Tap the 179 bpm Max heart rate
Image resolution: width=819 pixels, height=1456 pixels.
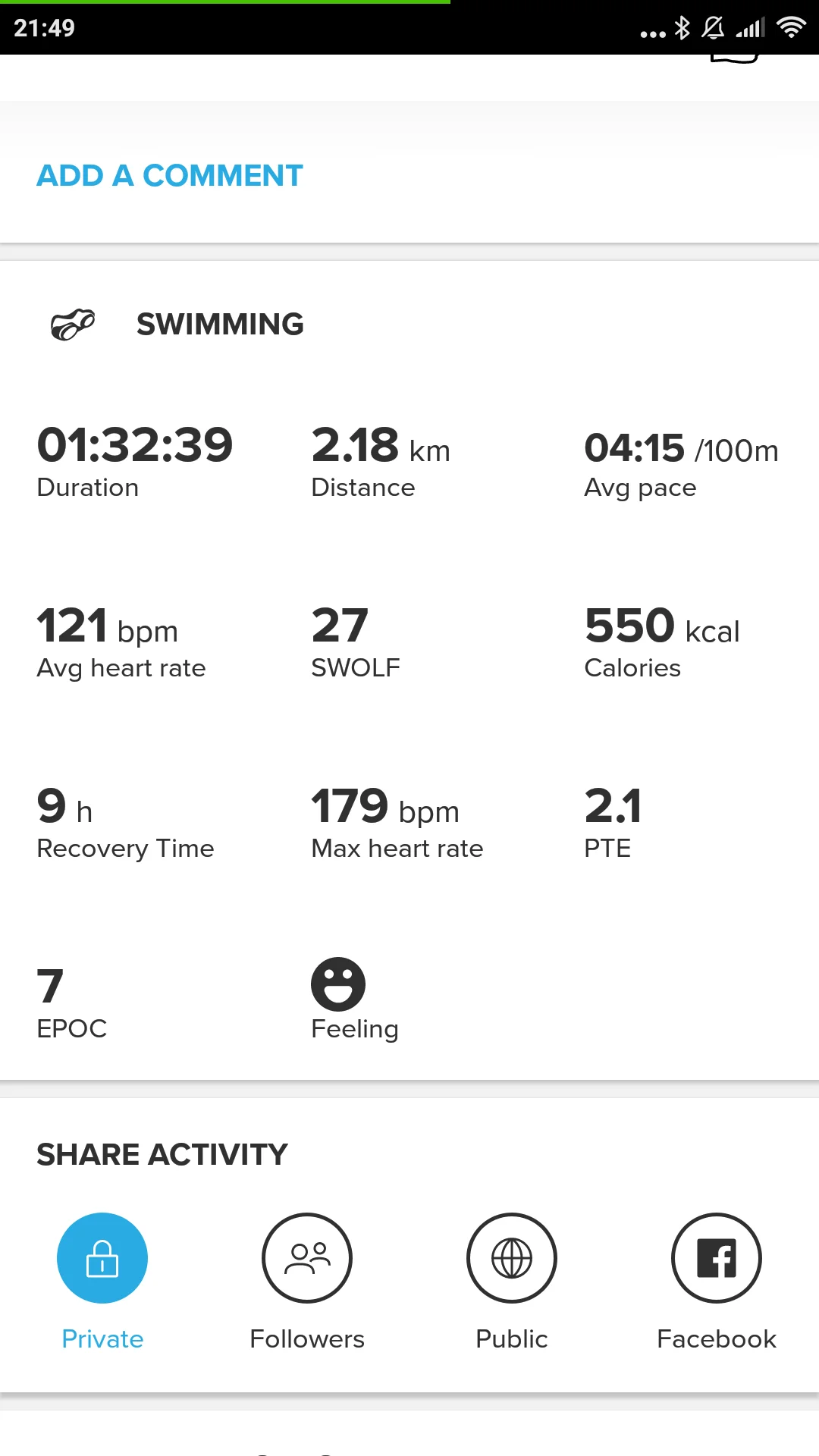coord(385,807)
